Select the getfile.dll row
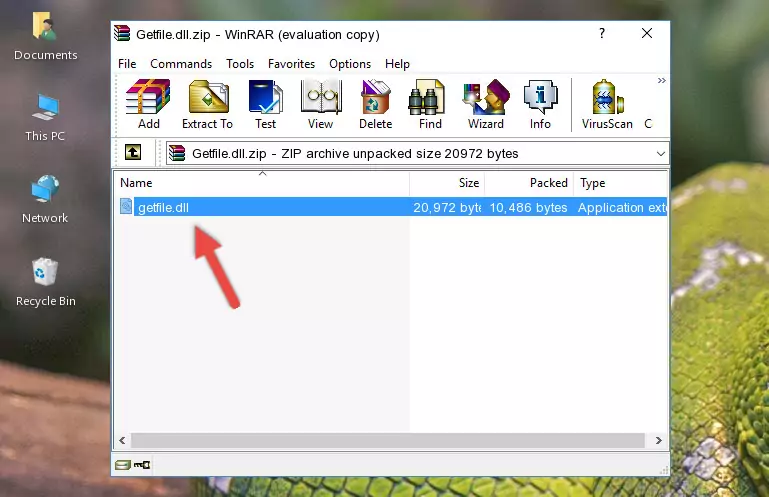Viewport: 769px width, 497px height. 391,207
